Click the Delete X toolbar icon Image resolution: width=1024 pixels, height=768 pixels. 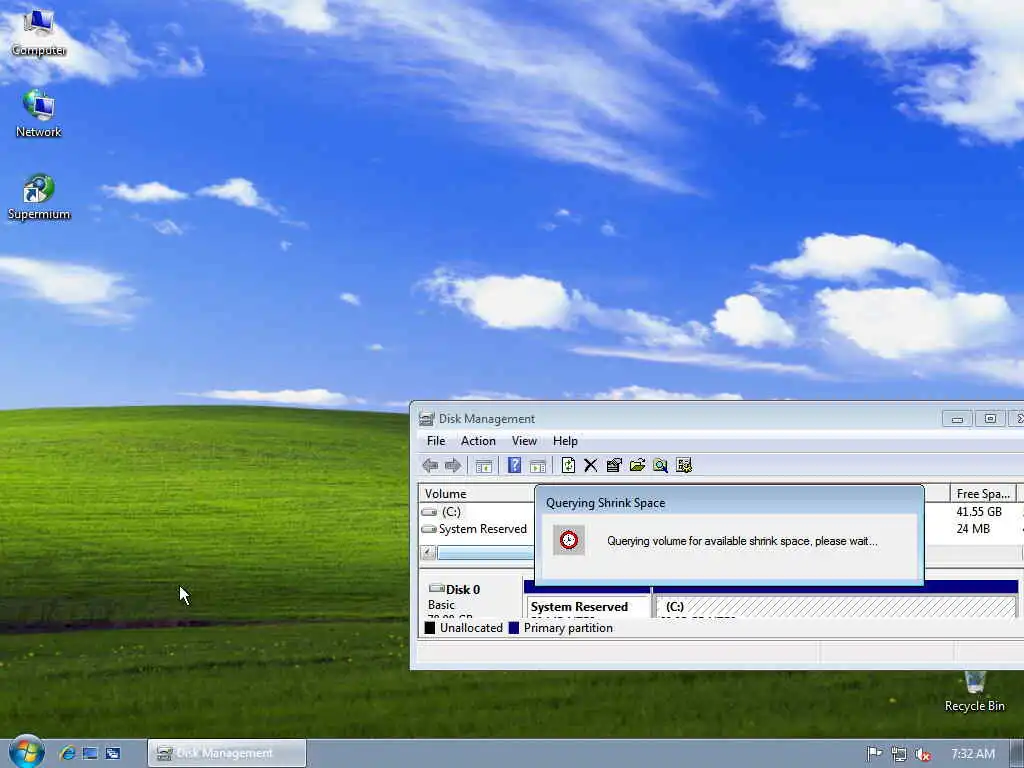point(591,466)
